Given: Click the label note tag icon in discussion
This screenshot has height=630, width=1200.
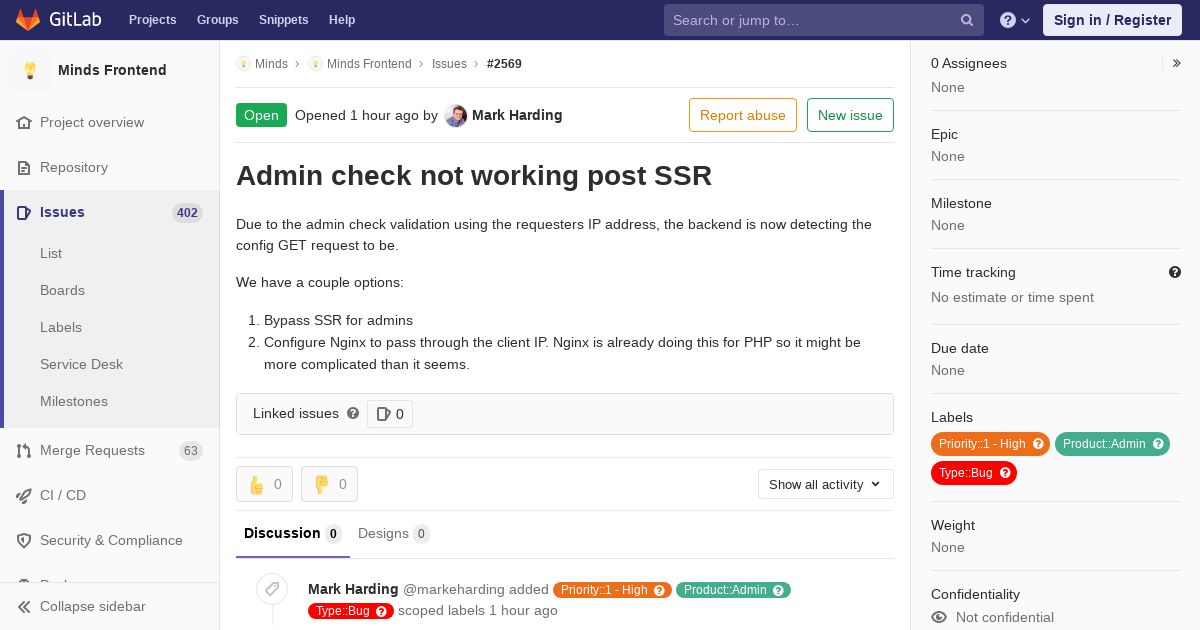Looking at the screenshot, I should 272,589.
